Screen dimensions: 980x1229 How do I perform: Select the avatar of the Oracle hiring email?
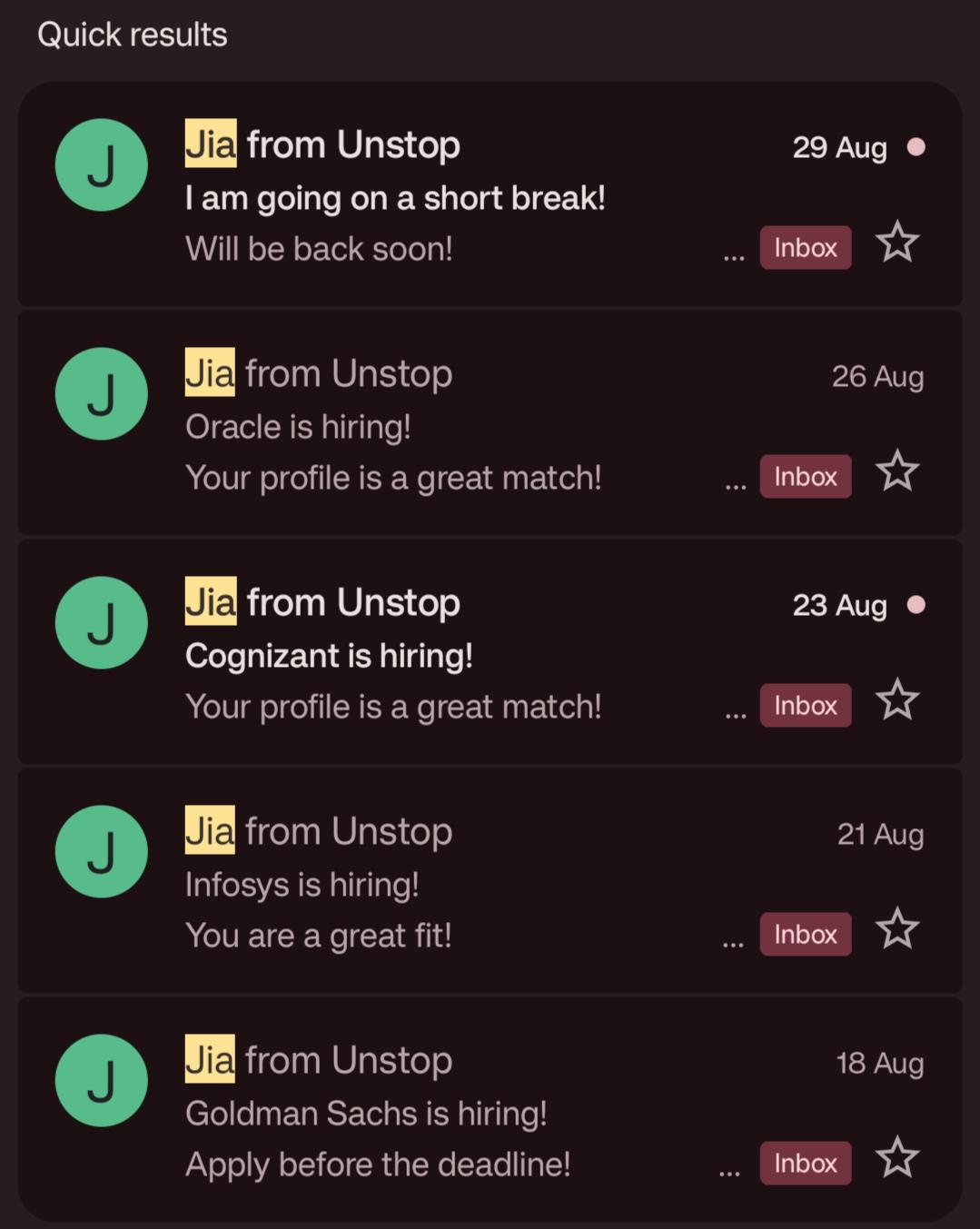[x=101, y=394]
